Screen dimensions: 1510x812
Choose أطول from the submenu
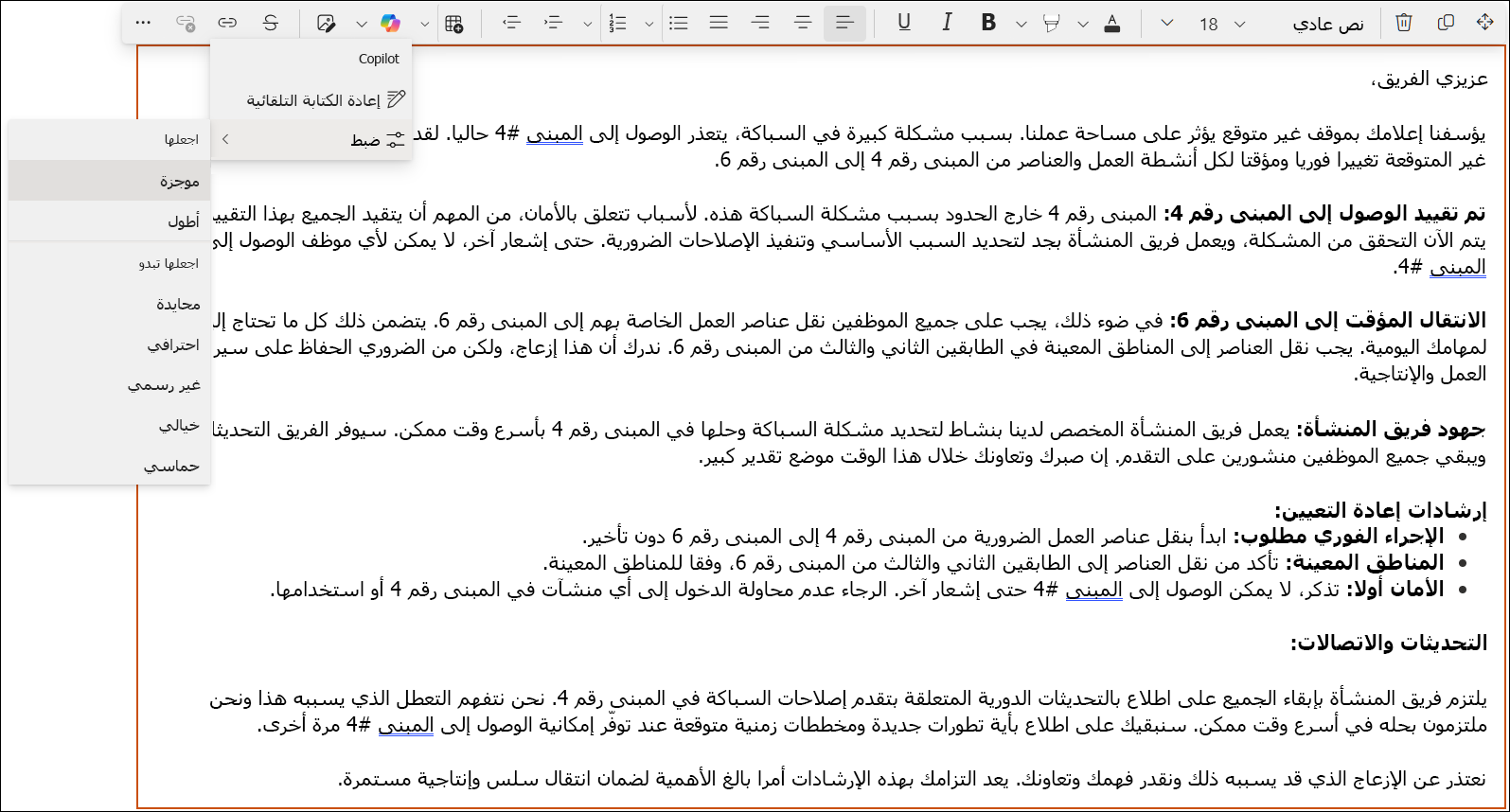109,221
